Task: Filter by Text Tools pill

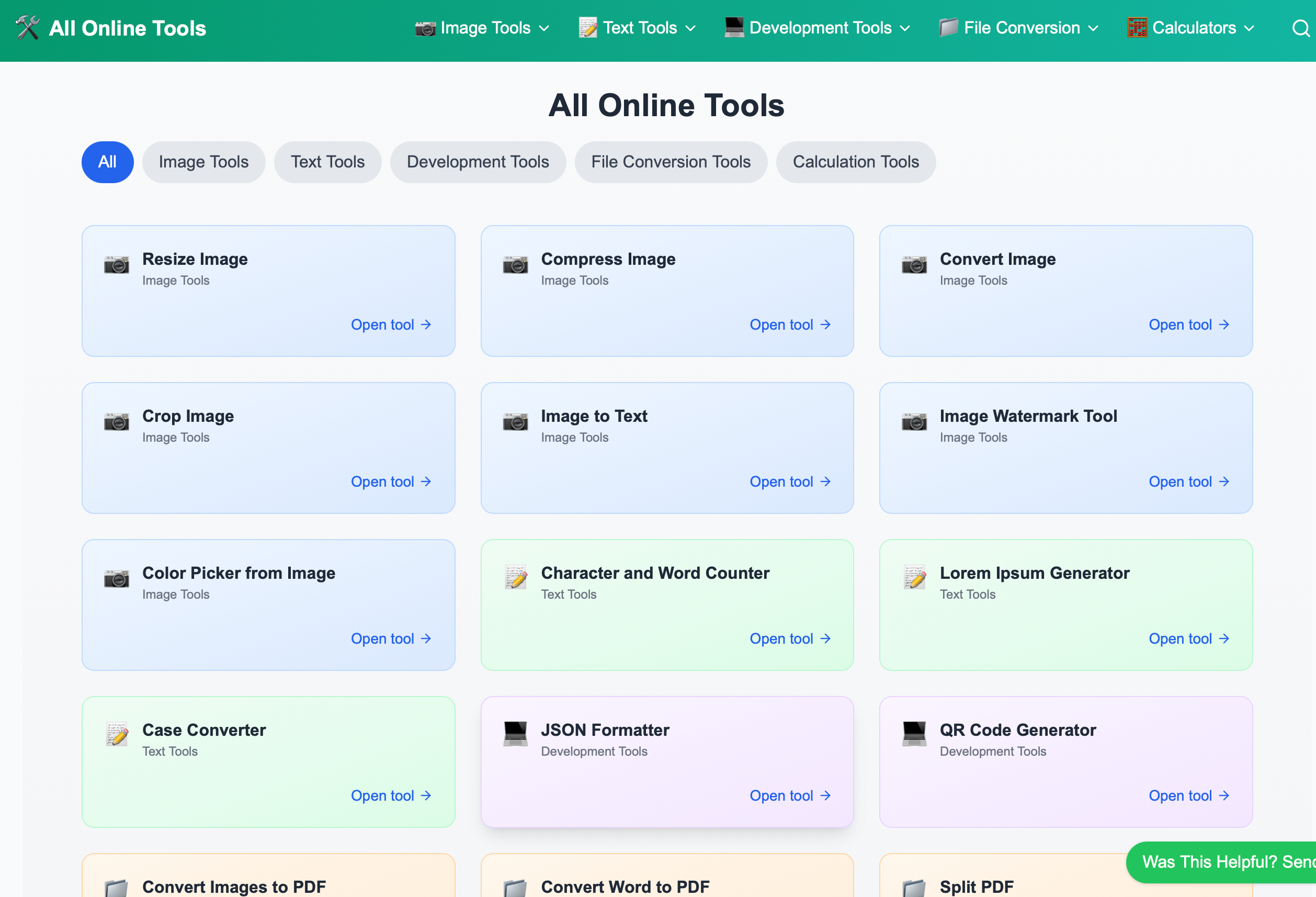Action: pyautogui.click(x=328, y=162)
